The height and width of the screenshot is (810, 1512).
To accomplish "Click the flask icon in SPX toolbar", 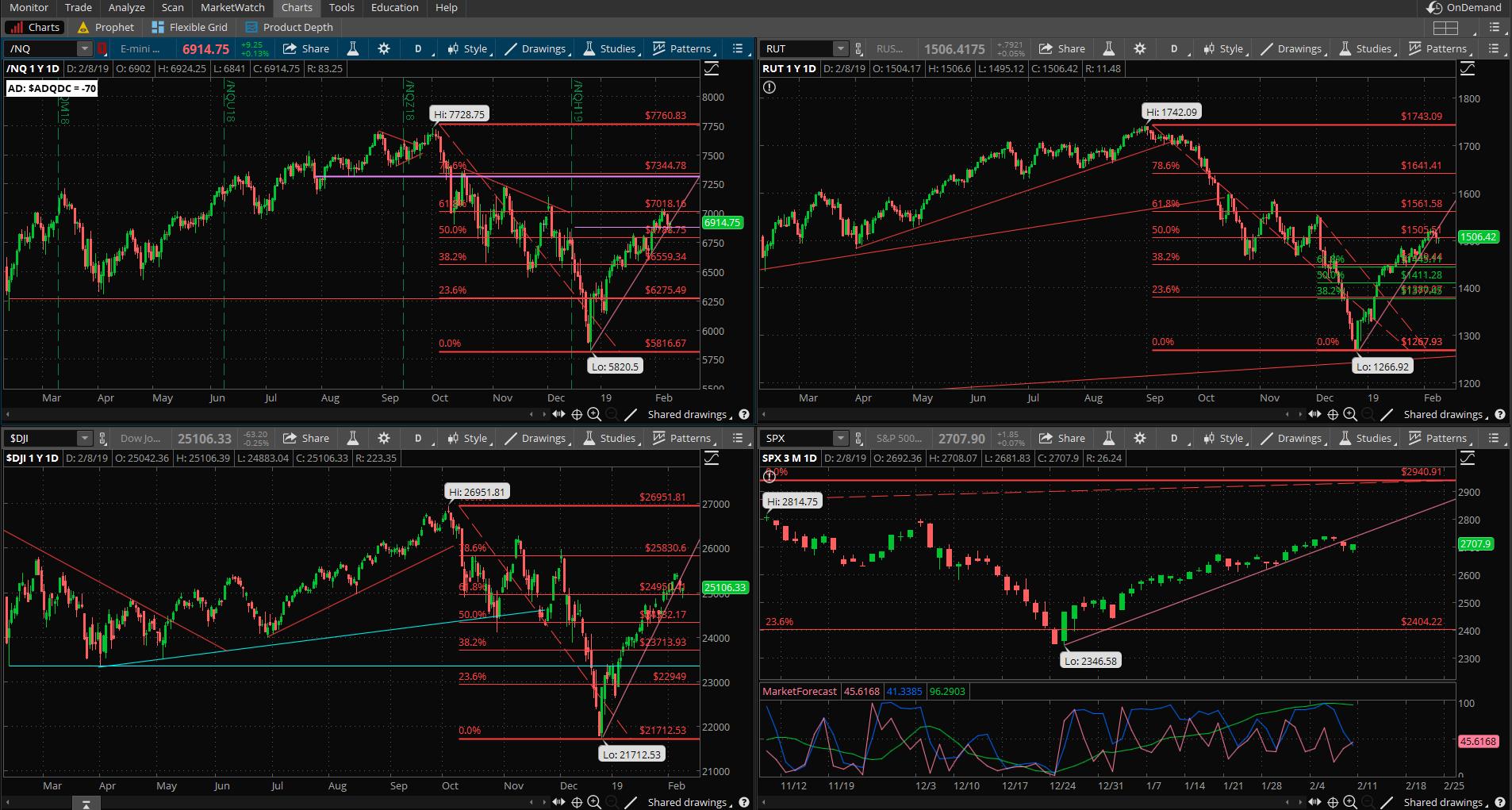I will click(1109, 438).
